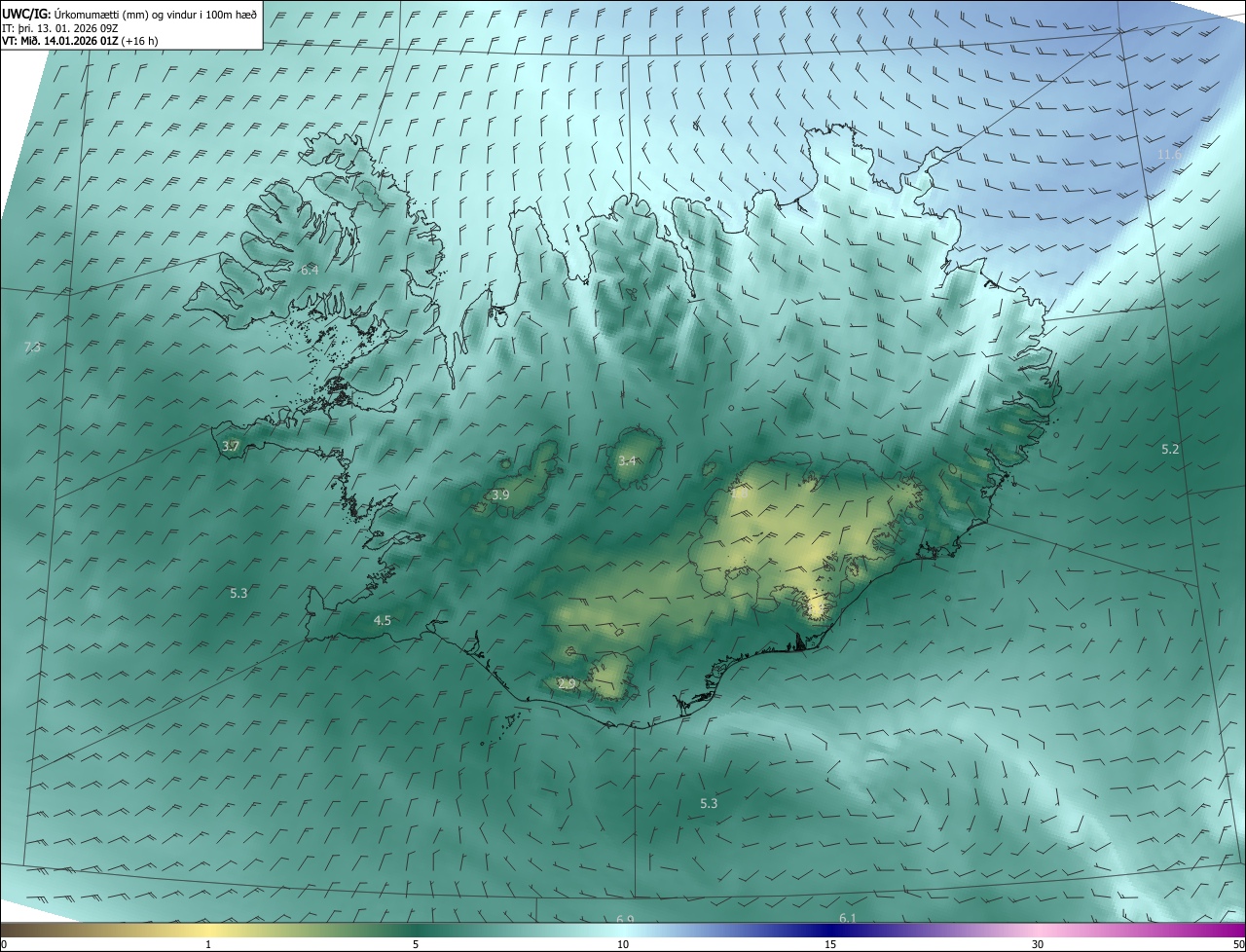This screenshot has height=952, width=1246.
Task: Click the 0 tick label on the color scale
Action: [x=4, y=944]
